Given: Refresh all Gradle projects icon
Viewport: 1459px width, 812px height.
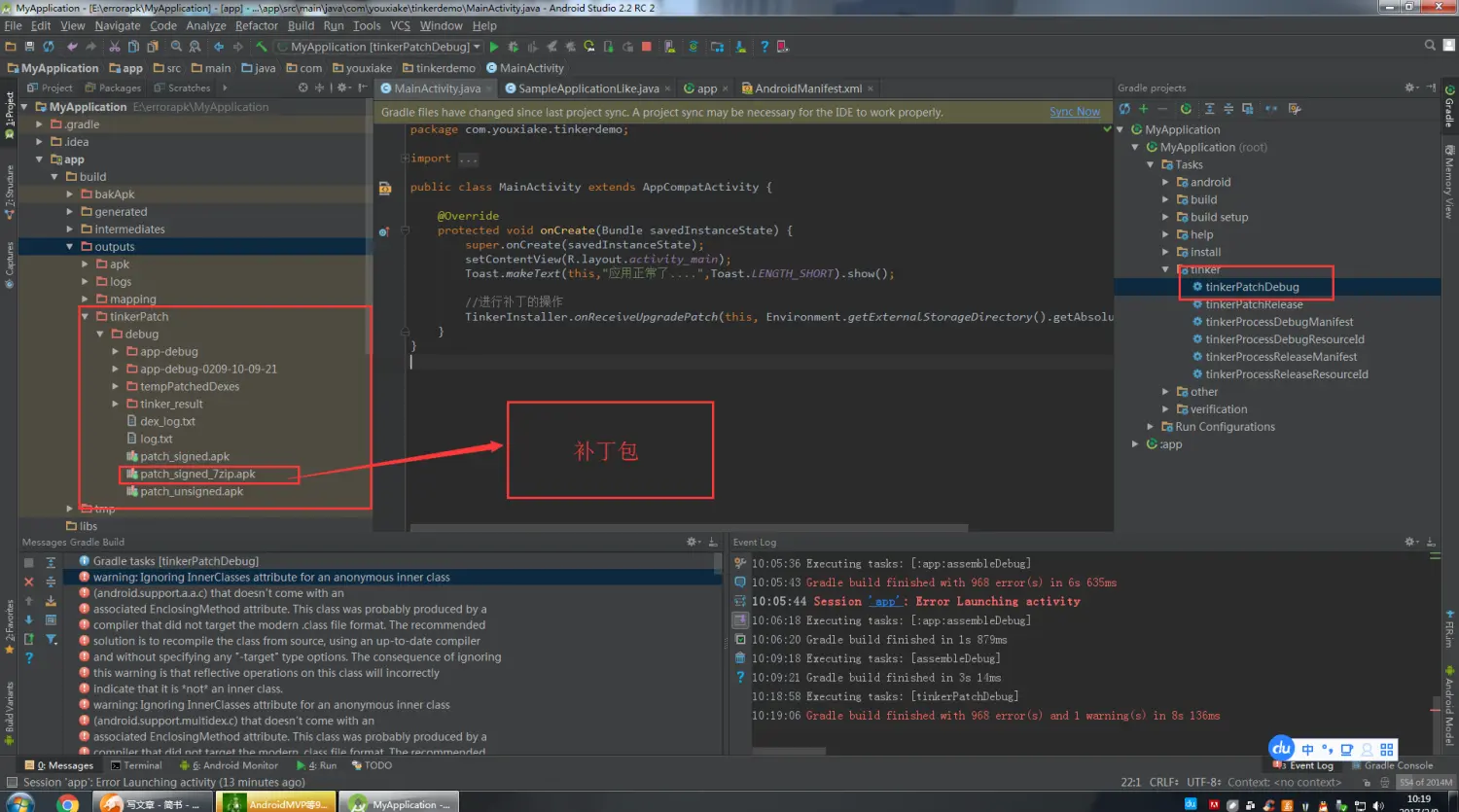Looking at the screenshot, I should 1124,109.
